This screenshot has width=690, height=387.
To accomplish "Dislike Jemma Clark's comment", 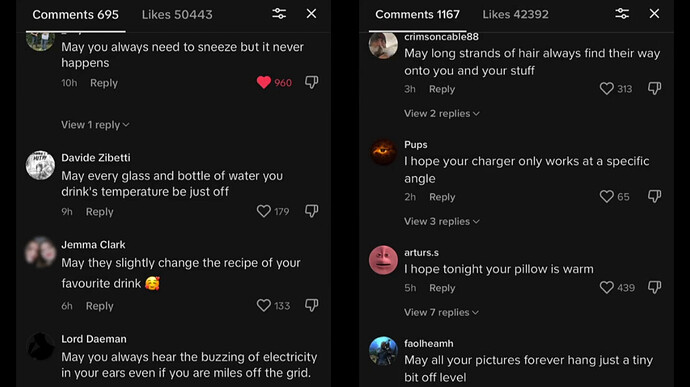I will (x=312, y=306).
